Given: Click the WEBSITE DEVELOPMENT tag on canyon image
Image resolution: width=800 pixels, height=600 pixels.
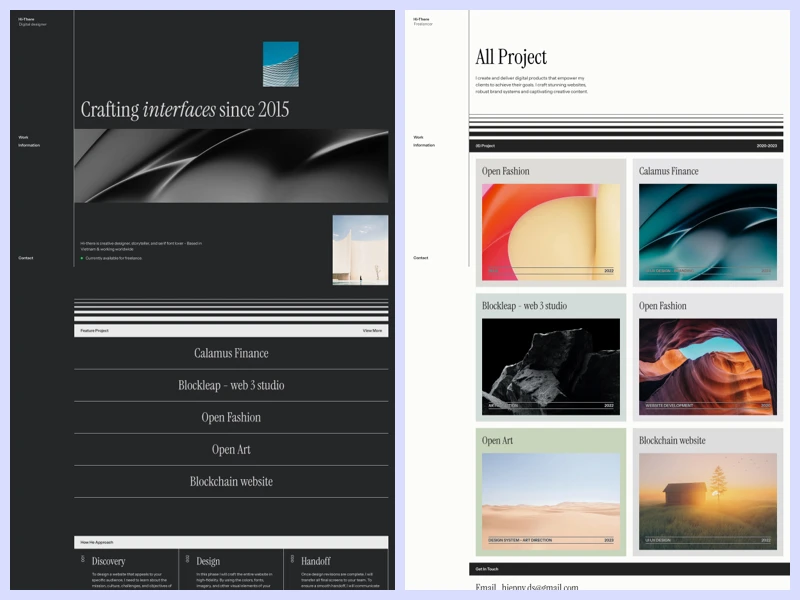Looking at the screenshot, I should (x=669, y=406).
